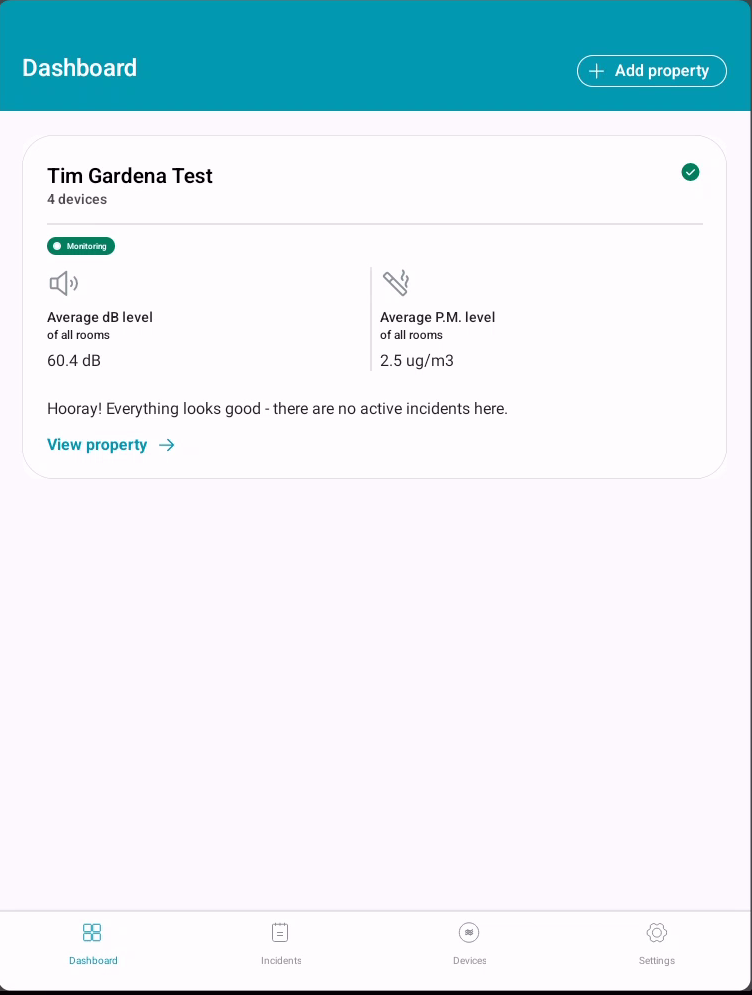Click the speaker noise level icon
Screen dimensions: 752x995
click(x=63, y=284)
